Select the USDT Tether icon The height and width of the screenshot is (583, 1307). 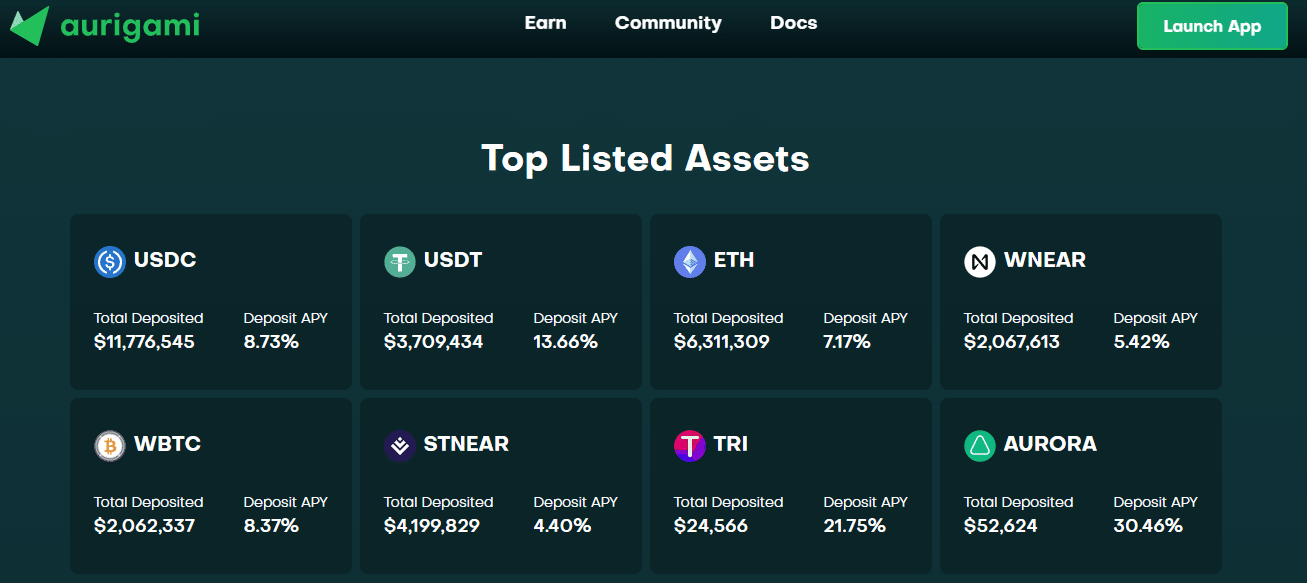[399, 262]
